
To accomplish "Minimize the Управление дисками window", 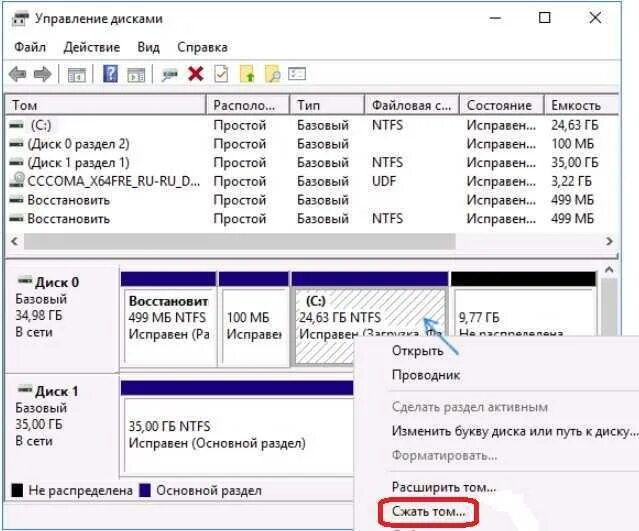I will click(495, 18).
